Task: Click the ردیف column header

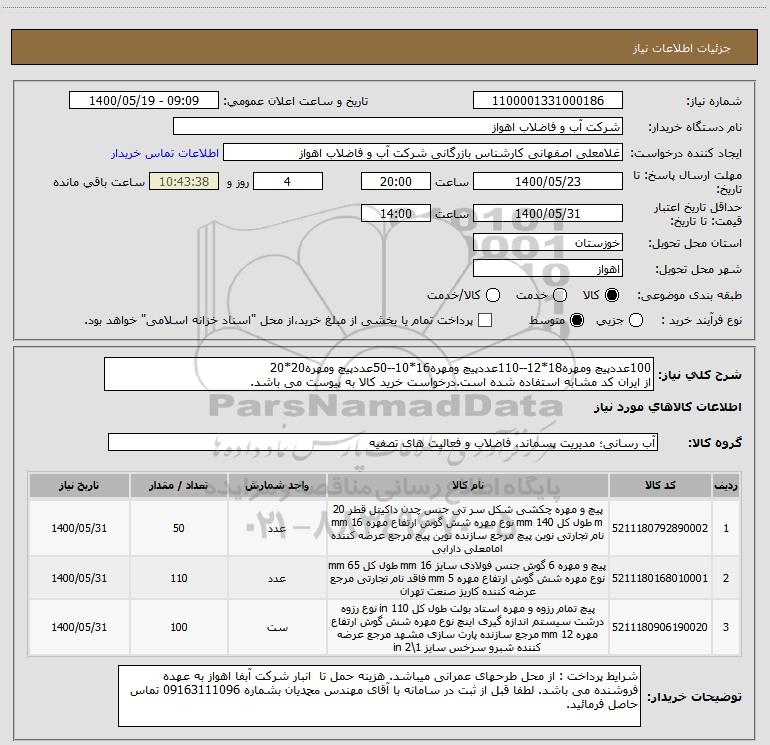Action: click(x=726, y=485)
